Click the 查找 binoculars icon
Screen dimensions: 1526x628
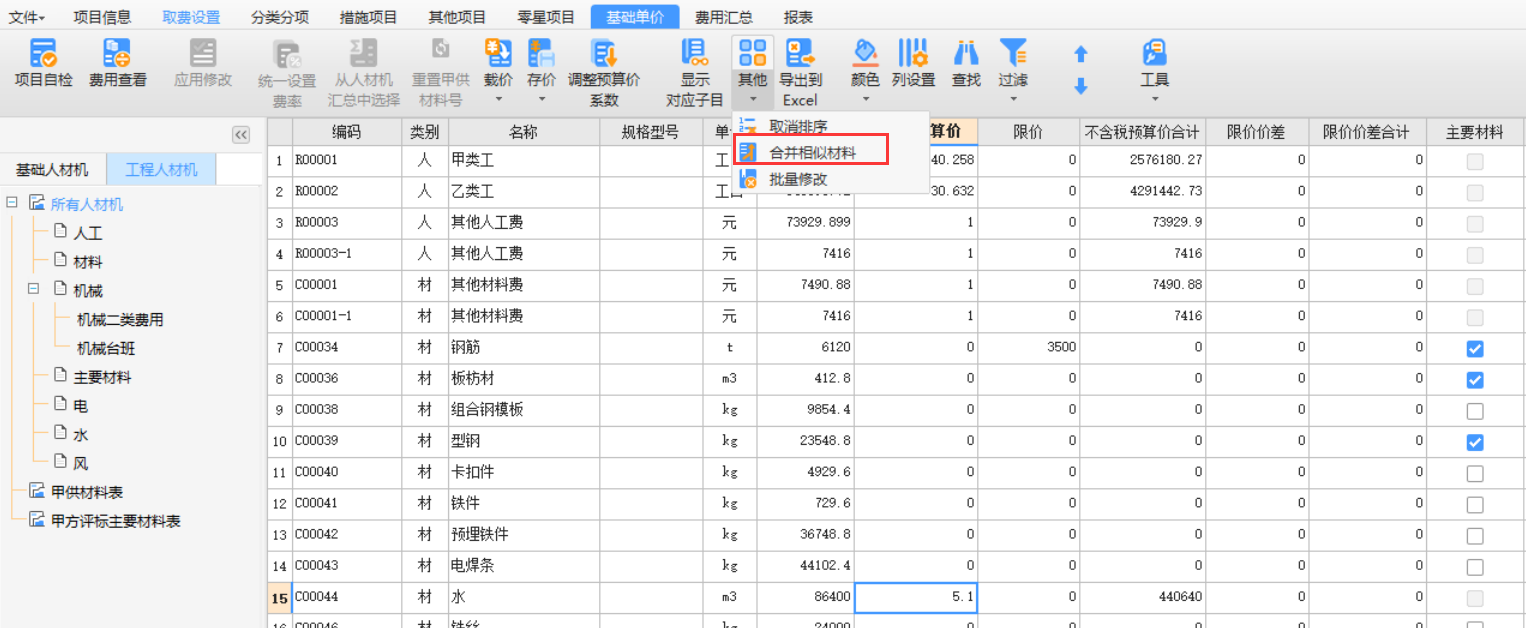(966, 54)
